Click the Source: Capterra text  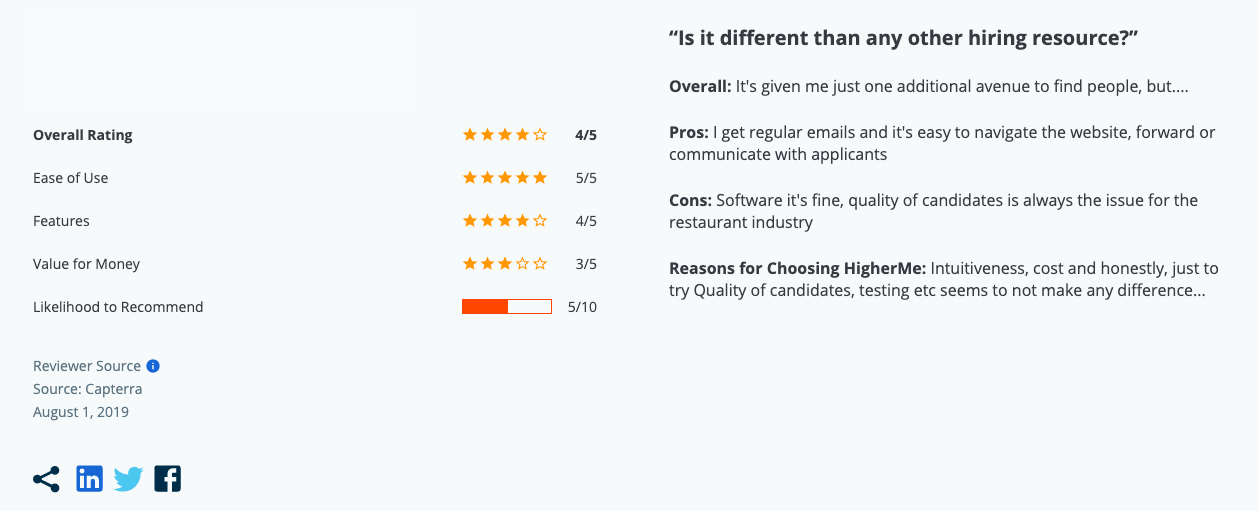click(x=88, y=389)
